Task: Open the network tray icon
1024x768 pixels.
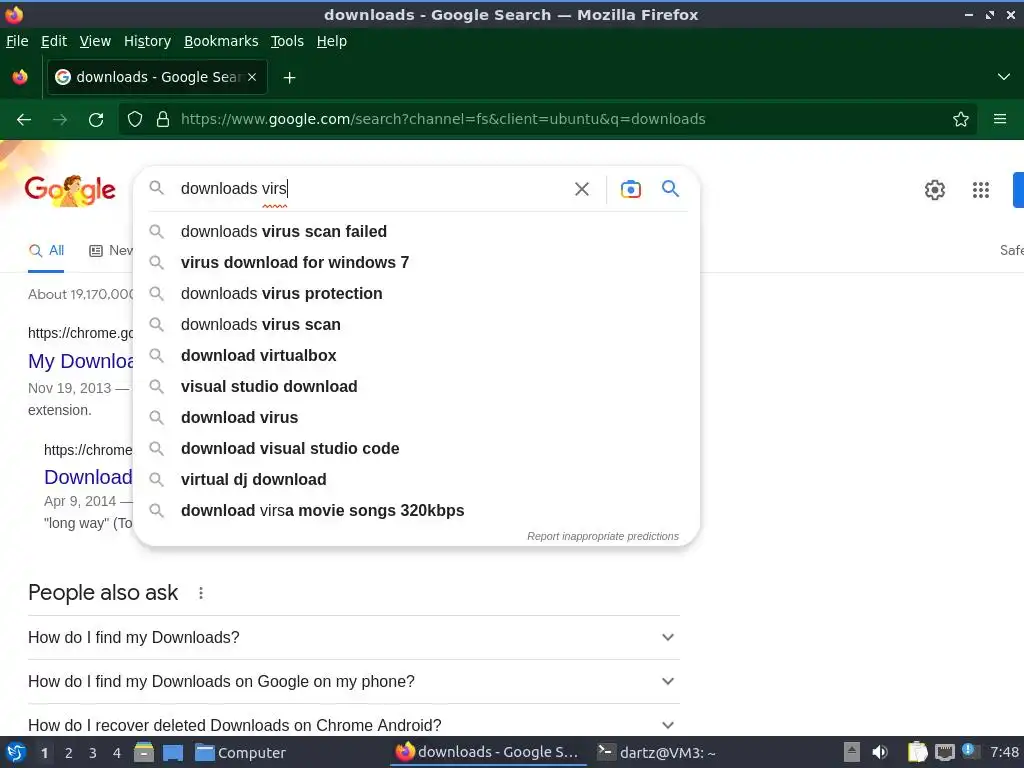Action: click(x=944, y=752)
